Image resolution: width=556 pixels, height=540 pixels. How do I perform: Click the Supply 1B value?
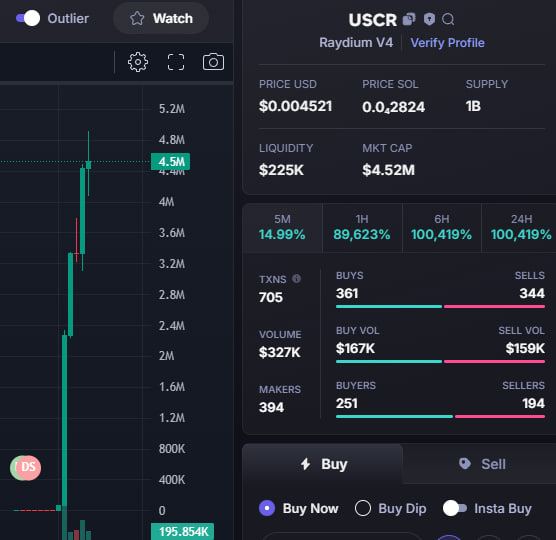click(473, 106)
